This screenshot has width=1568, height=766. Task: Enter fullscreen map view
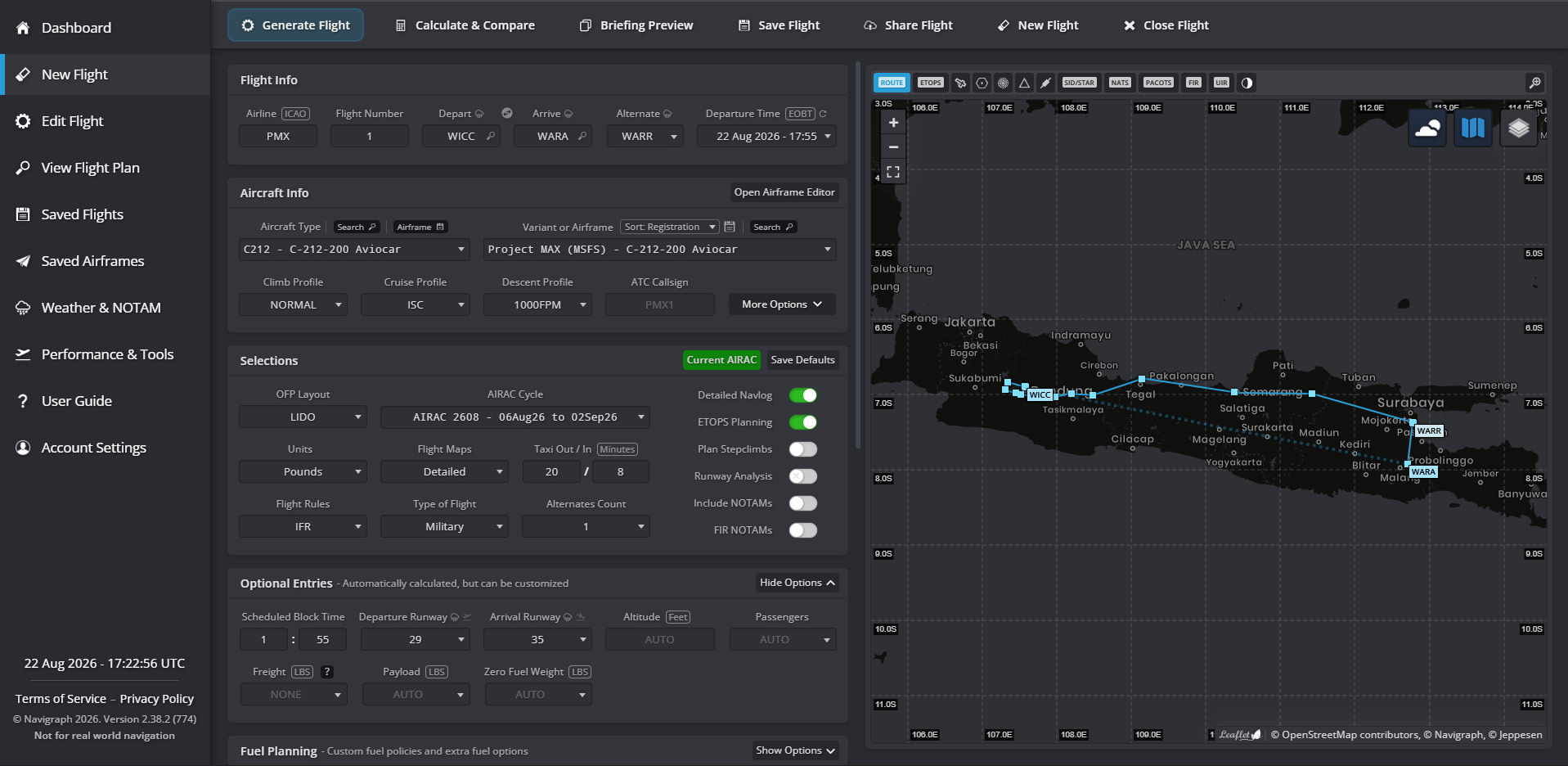click(893, 172)
